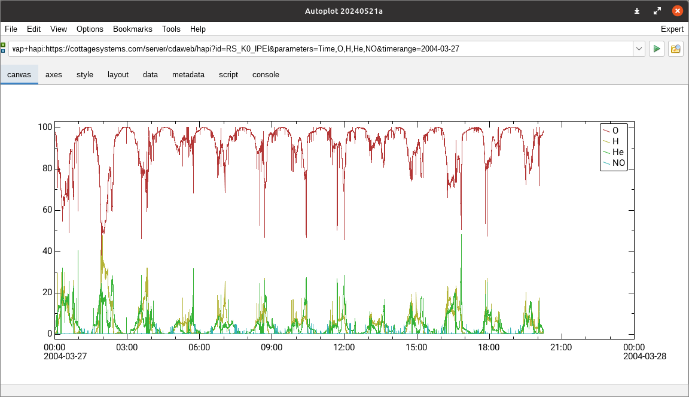Click the red O line swatch in legend
The image size is (689, 397).
click(606, 131)
